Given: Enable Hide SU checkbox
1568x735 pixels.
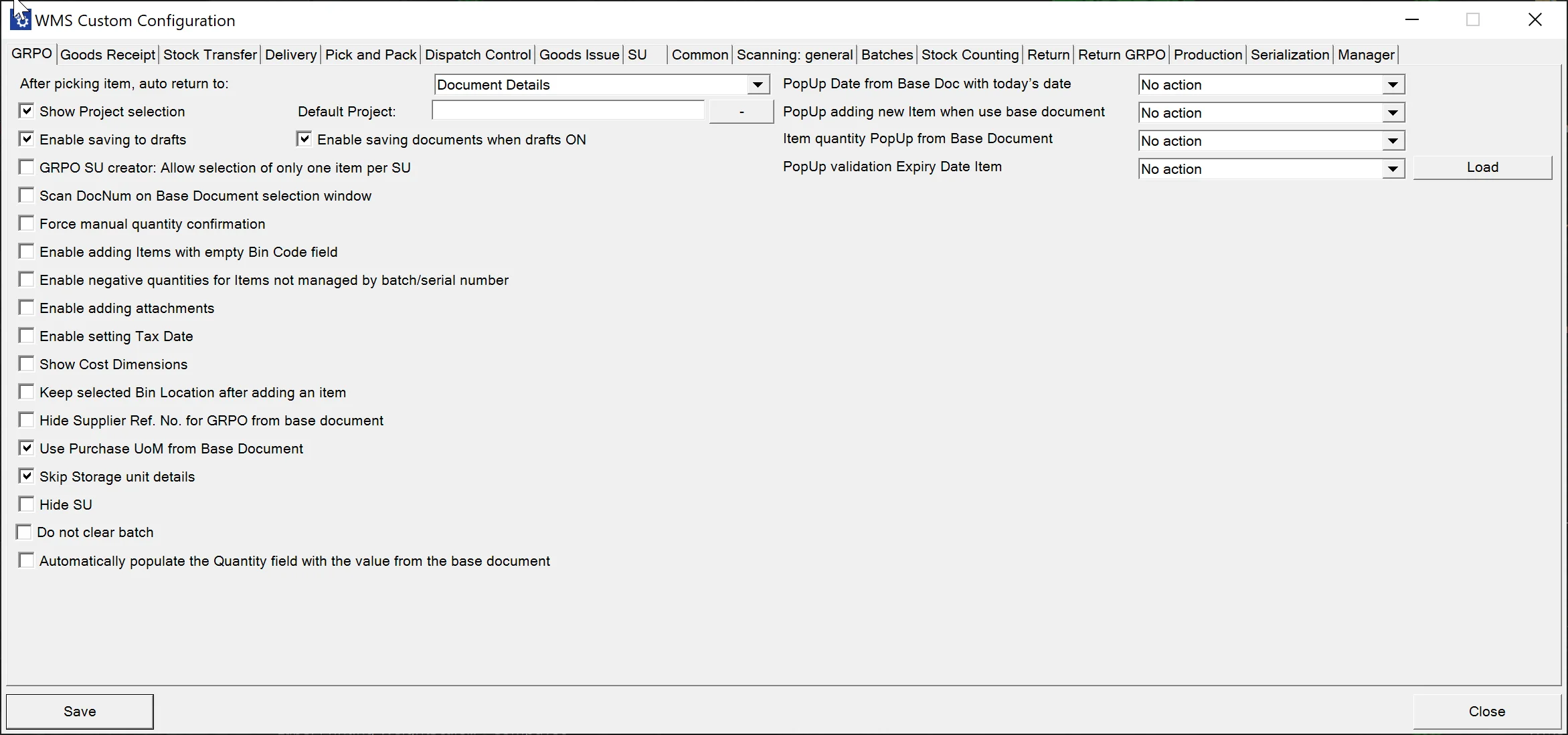Looking at the screenshot, I should click(26, 504).
